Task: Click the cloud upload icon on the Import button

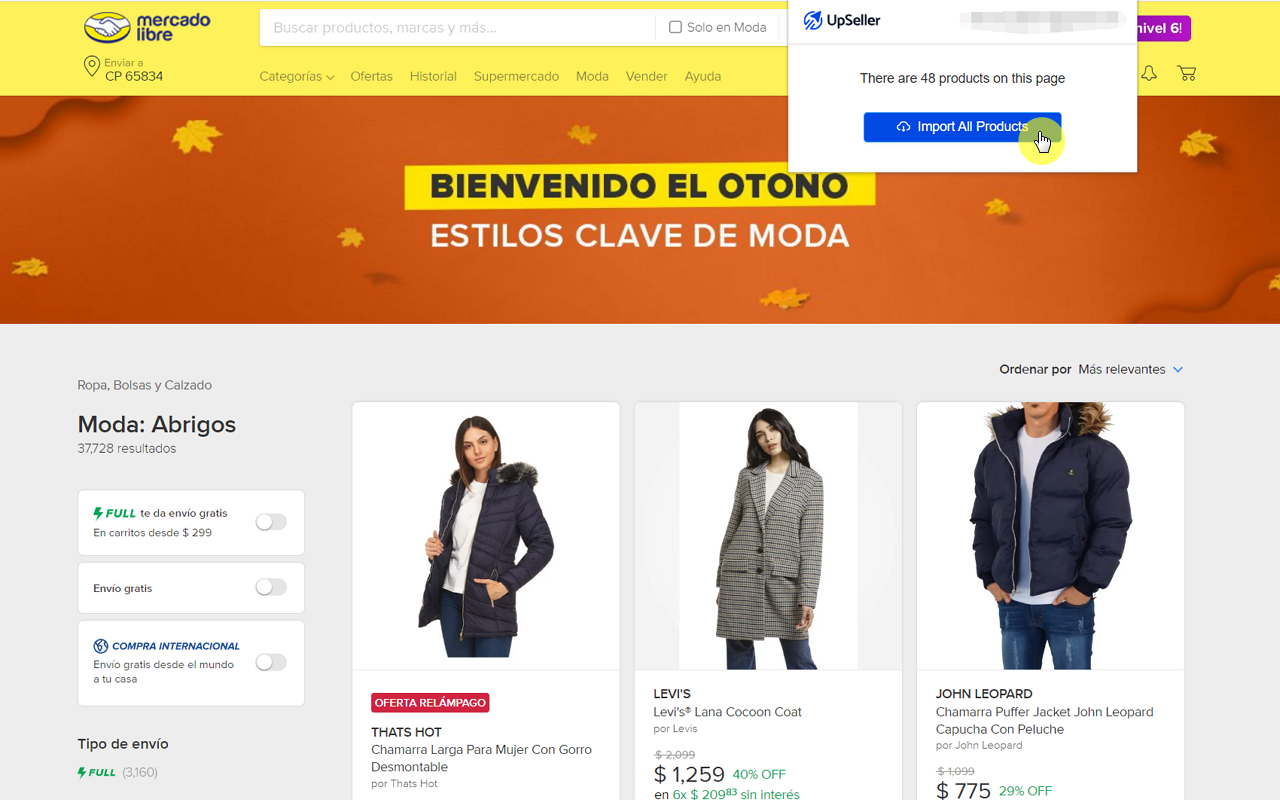Action: [x=903, y=127]
